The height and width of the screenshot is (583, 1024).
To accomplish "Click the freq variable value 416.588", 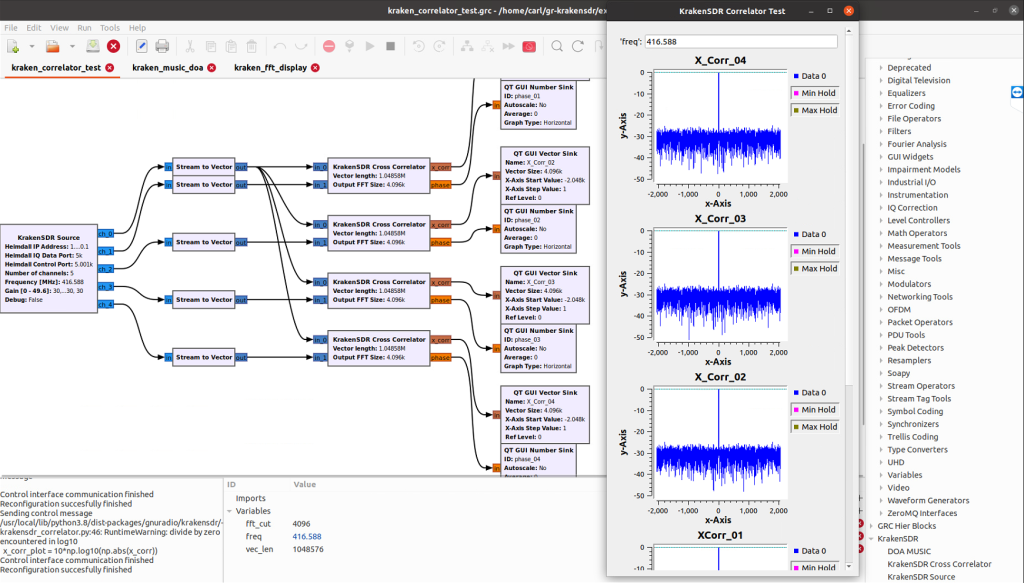I will click(x=307, y=537).
